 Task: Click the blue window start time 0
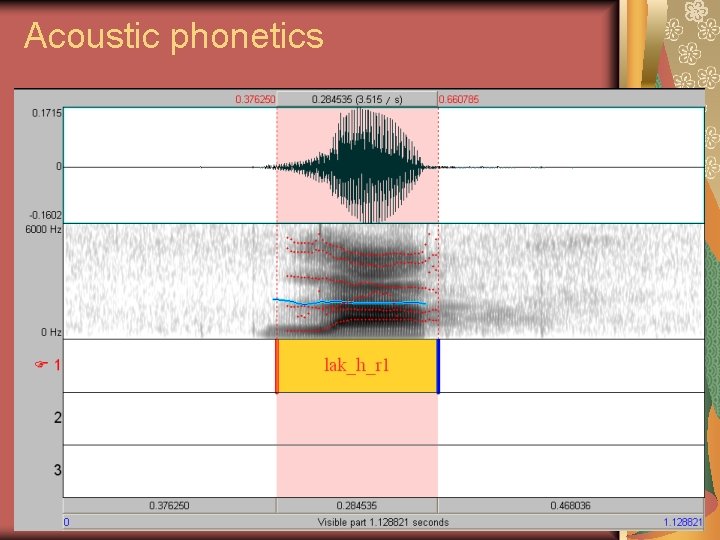(67, 522)
